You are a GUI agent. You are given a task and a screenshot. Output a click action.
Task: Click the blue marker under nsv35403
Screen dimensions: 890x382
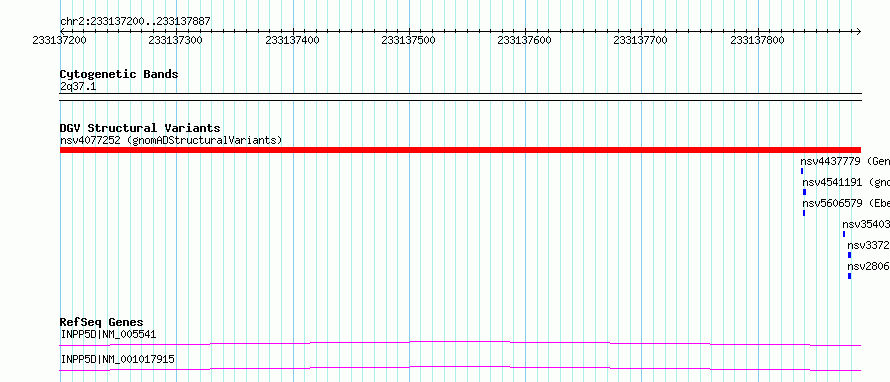(844, 234)
